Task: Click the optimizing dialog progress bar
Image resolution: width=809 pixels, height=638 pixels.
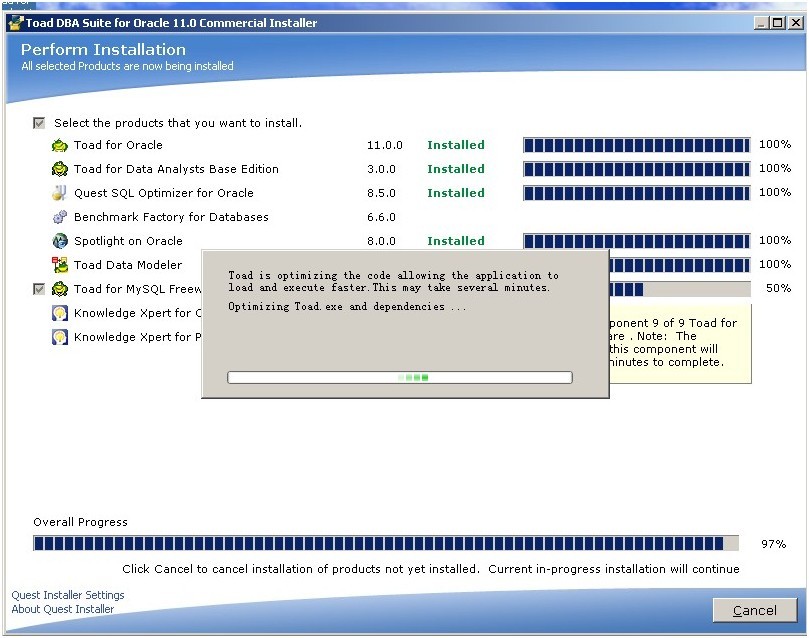Action: 400,378
